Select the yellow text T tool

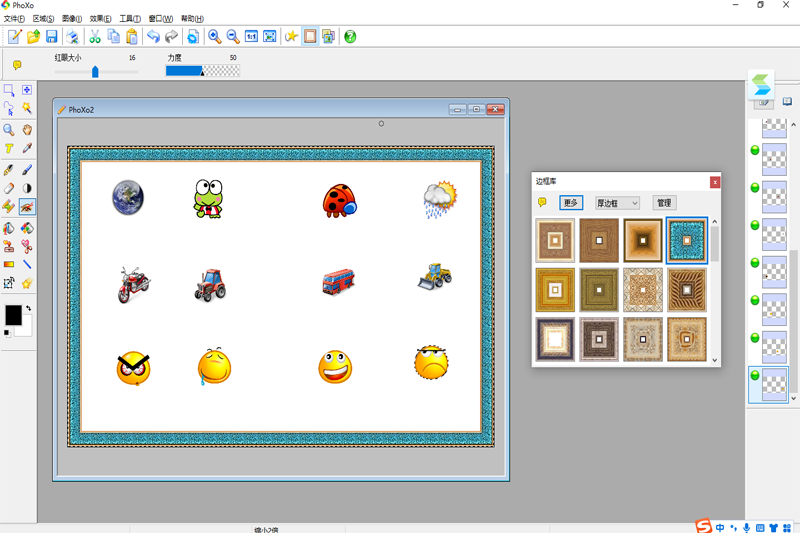(9, 149)
